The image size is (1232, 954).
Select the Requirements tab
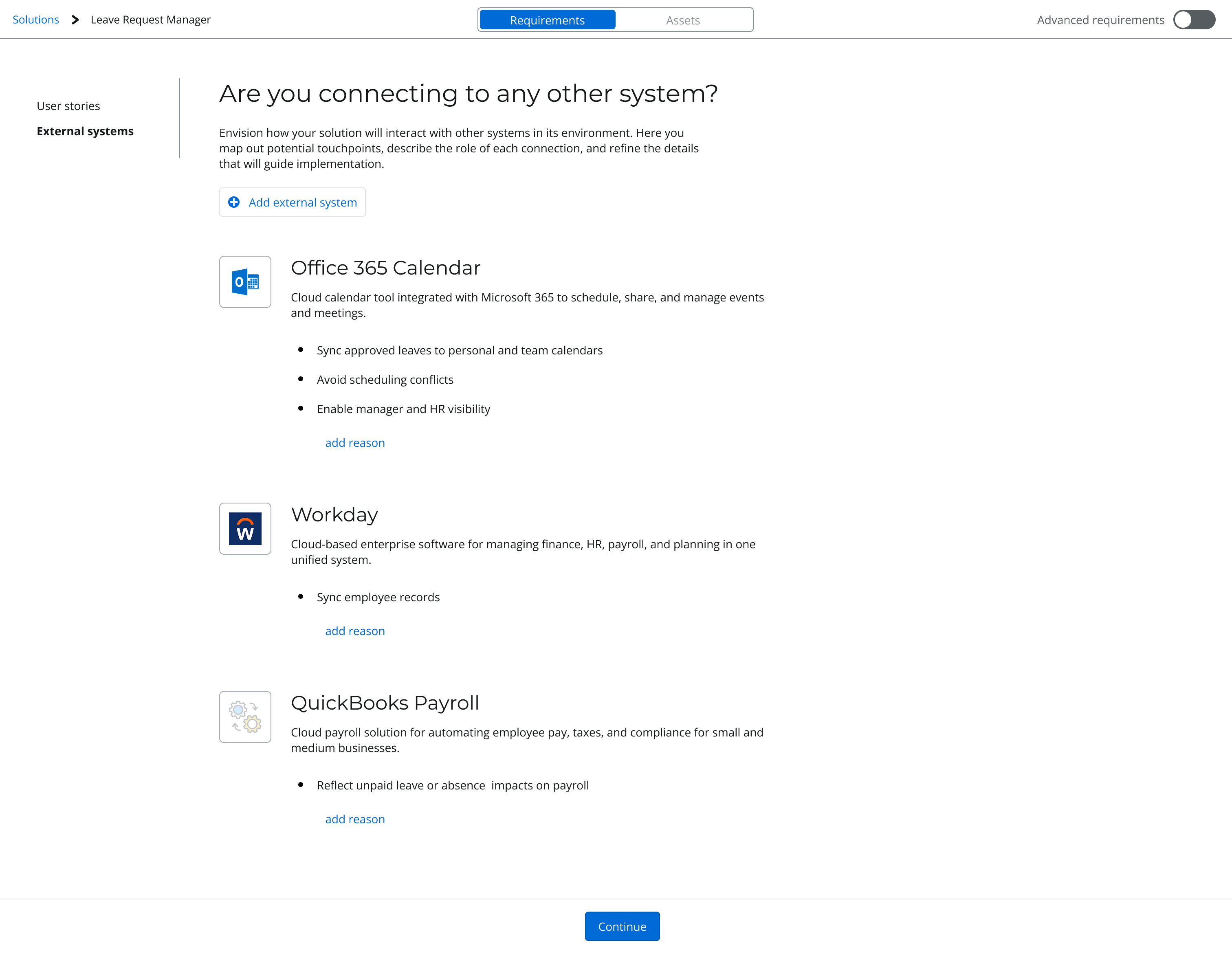click(x=547, y=20)
